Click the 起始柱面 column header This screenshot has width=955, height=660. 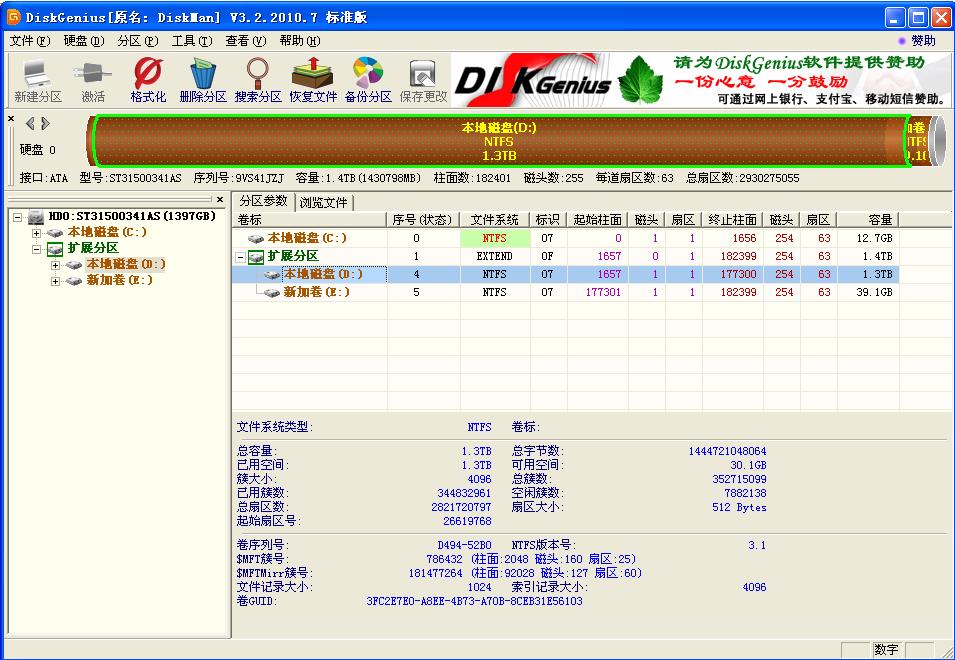[x=597, y=219]
